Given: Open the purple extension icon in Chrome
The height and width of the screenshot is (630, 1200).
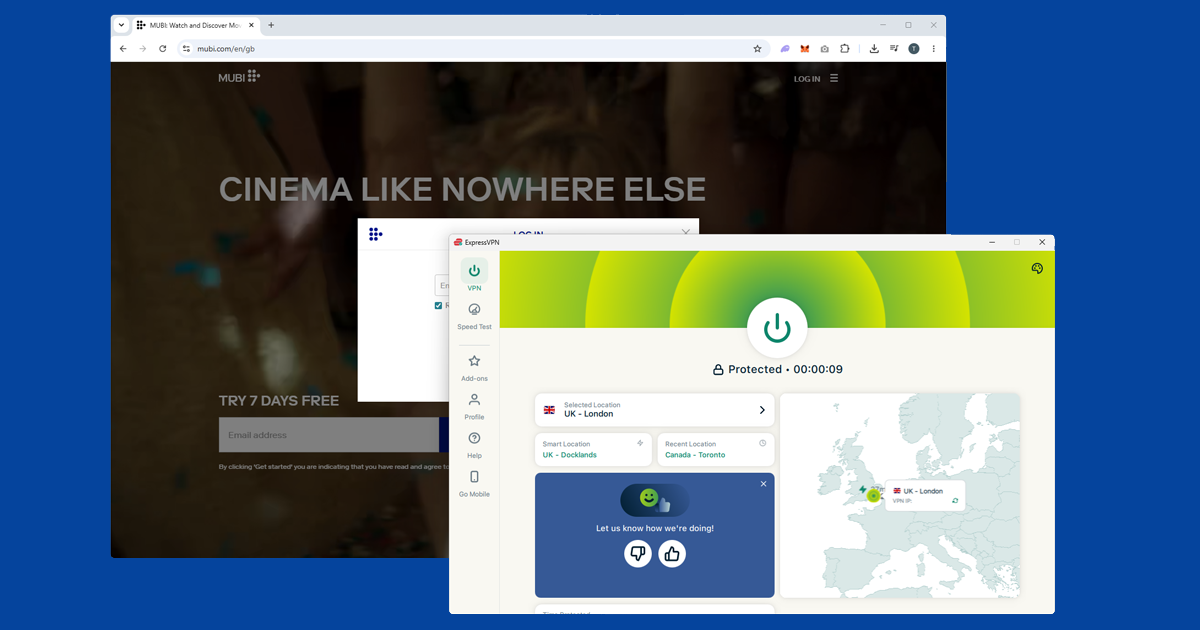Looking at the screenshot, I should [785, 48].
